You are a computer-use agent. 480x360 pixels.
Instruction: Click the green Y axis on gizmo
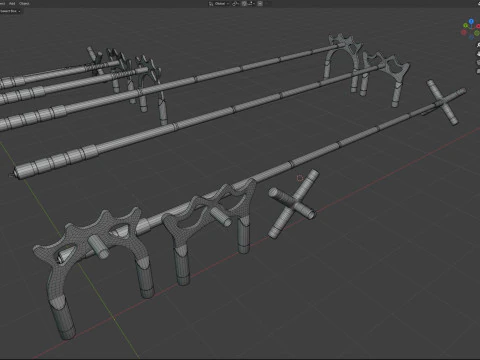(x=466, y=26)
